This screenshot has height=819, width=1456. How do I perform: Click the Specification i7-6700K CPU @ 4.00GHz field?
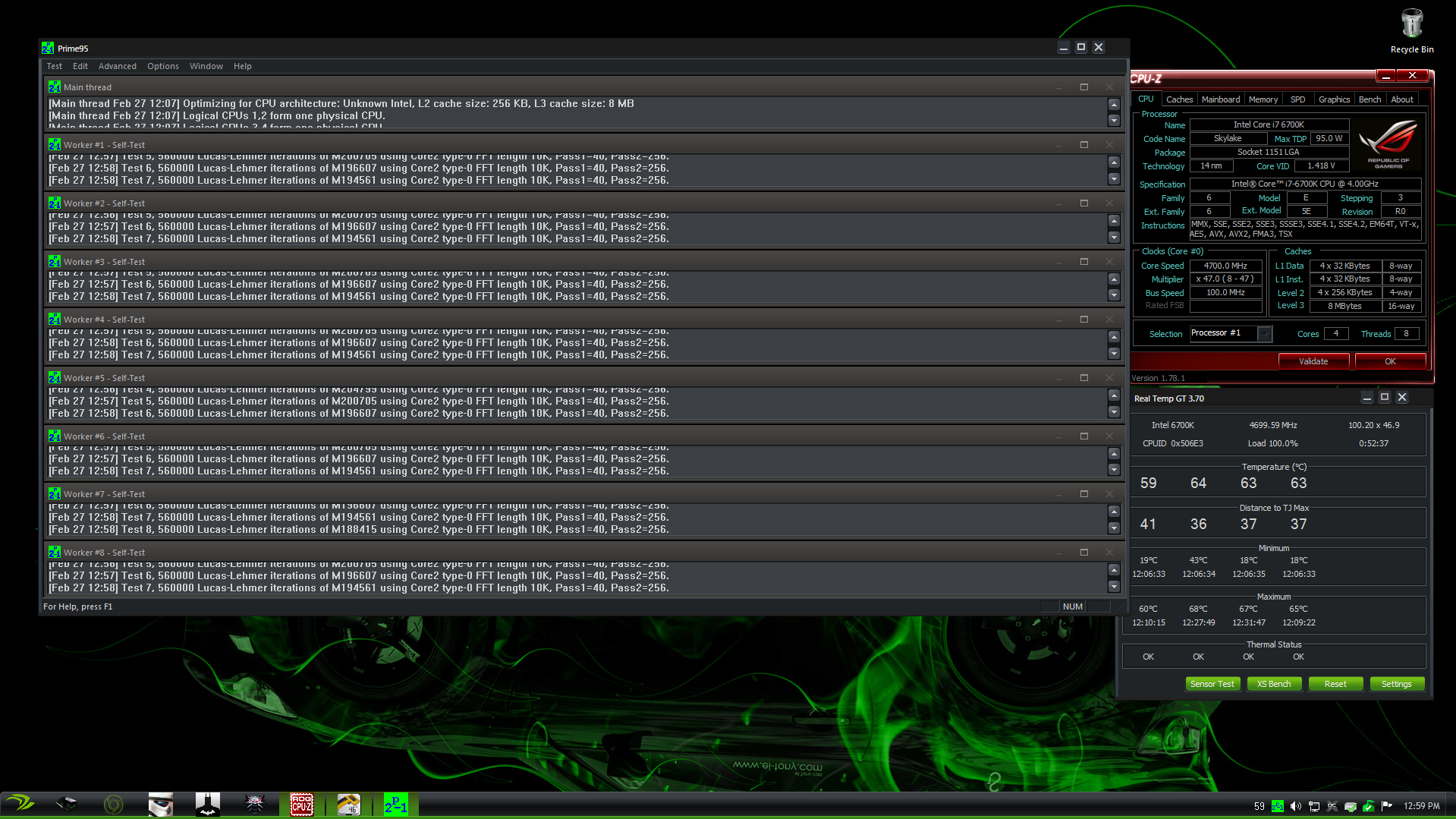(1305, 184)
